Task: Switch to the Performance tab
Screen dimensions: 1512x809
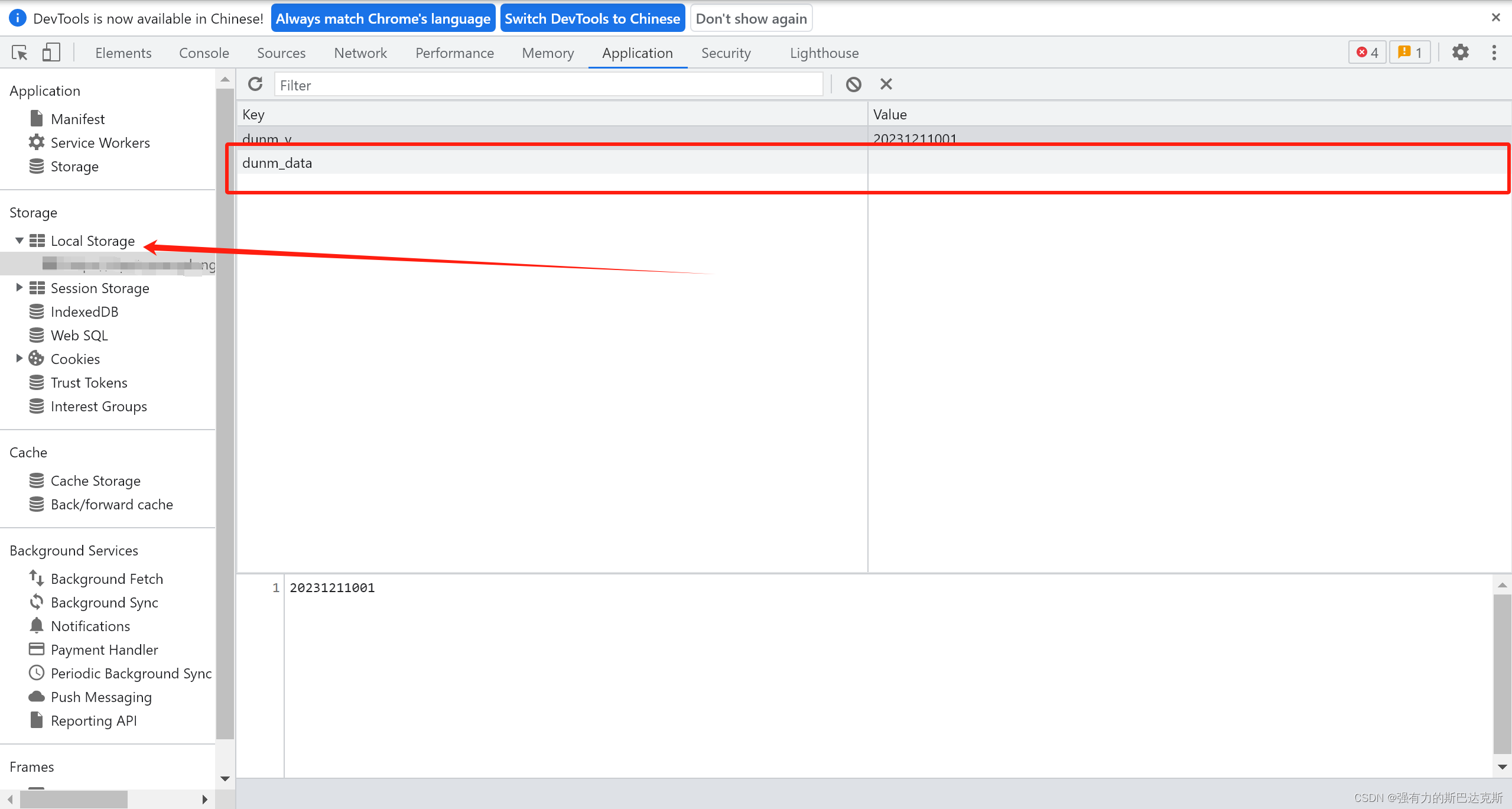Action: point(454,53)
